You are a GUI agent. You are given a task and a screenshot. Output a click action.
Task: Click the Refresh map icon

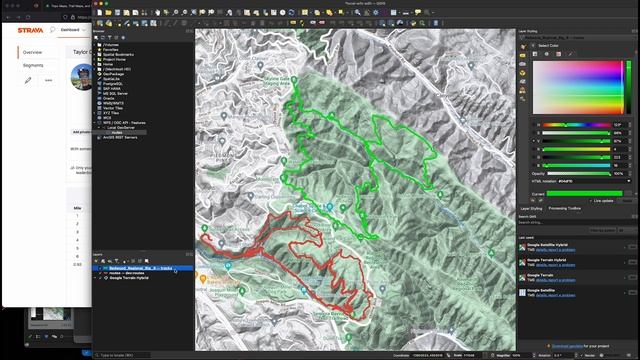[291, 13]
